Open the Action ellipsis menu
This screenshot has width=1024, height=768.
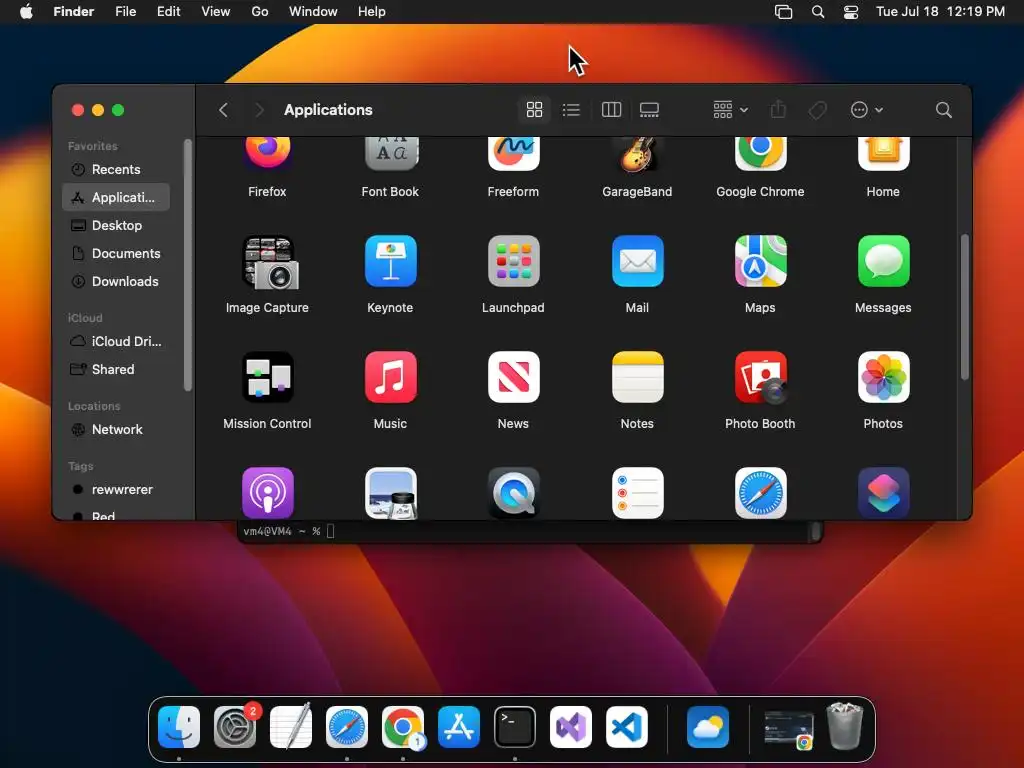867,110
